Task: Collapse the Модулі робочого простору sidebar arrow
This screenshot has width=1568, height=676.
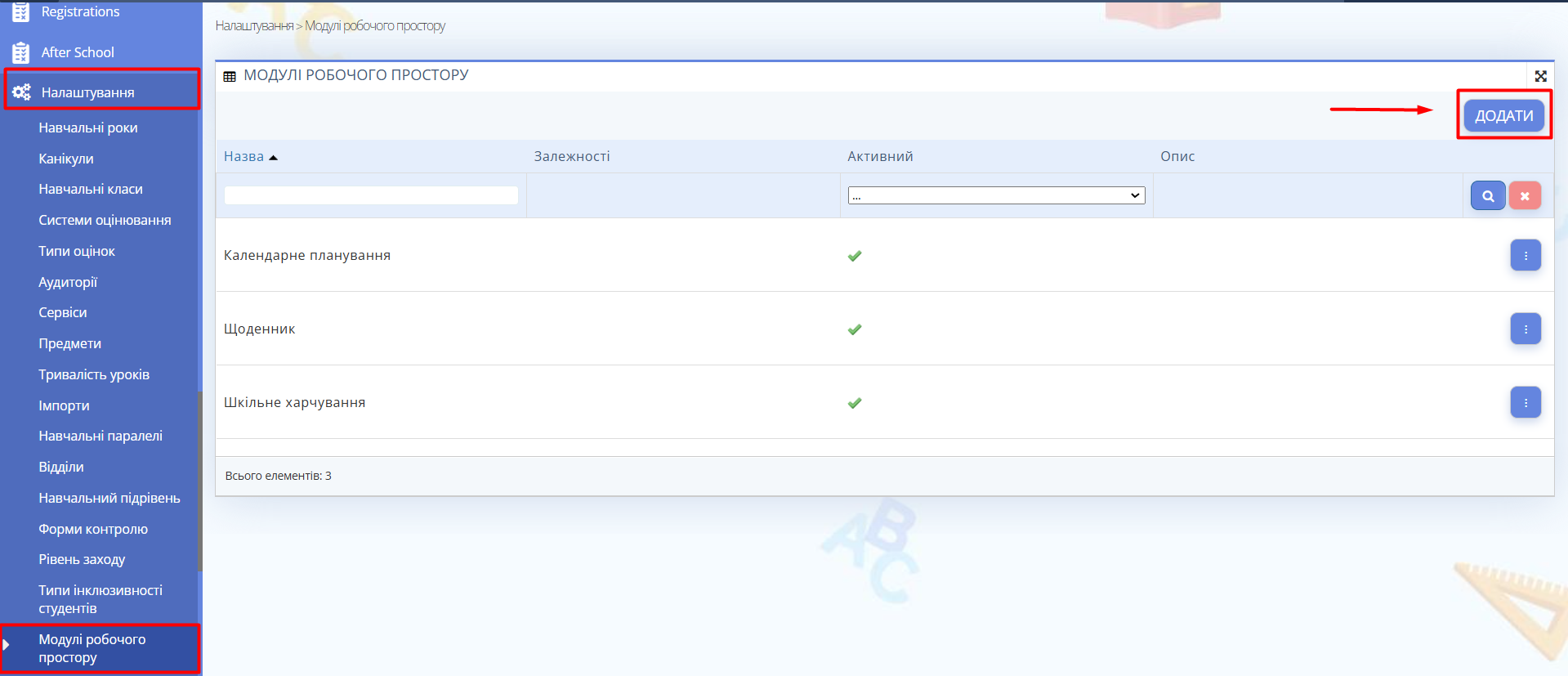Action: point(7,645)
